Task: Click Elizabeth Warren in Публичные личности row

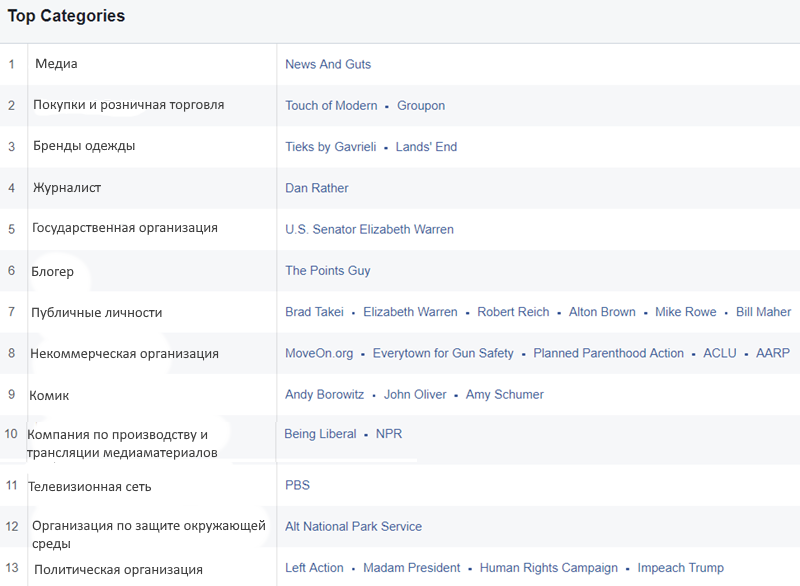Action: [410, 312]
